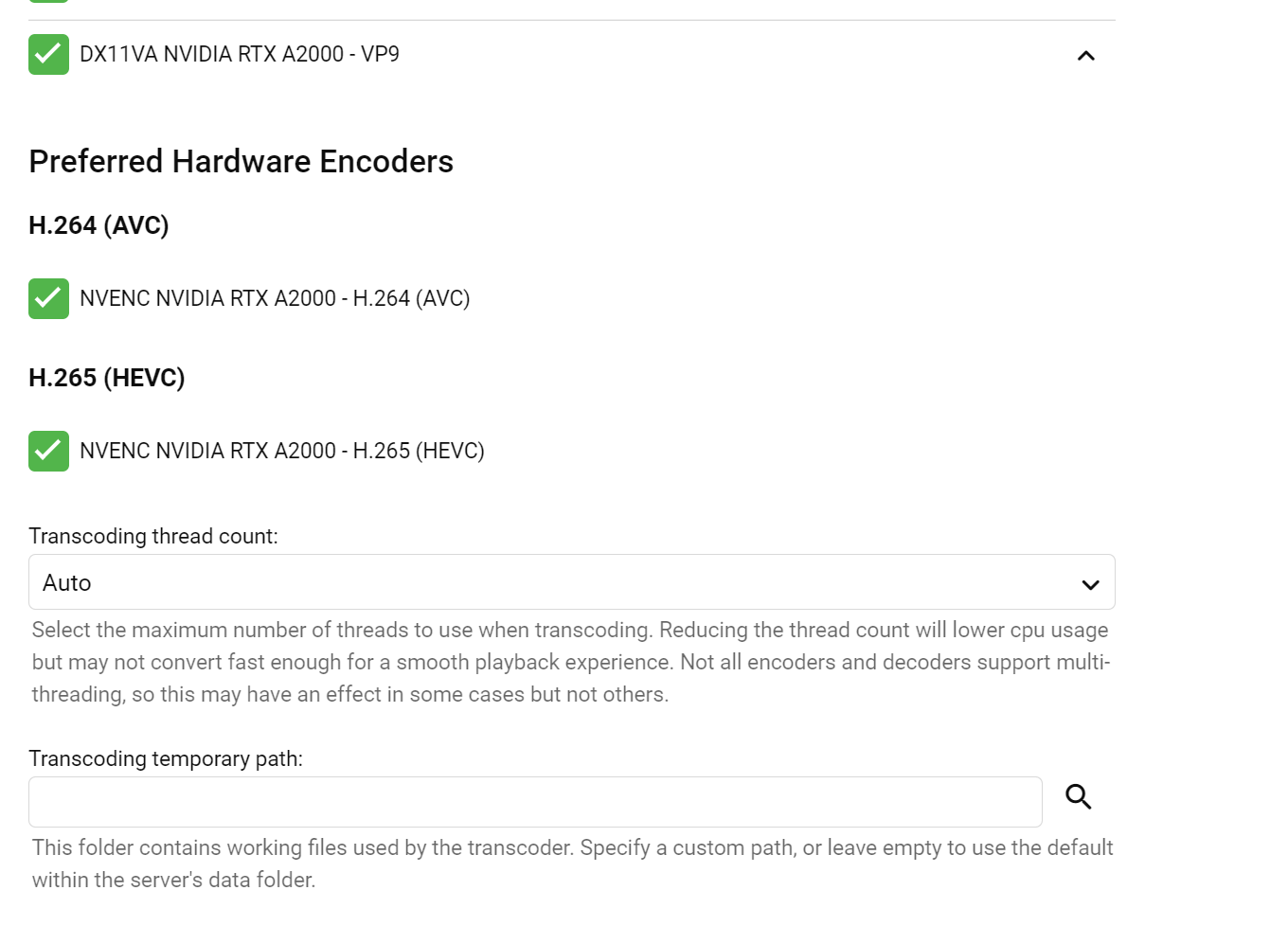The image size is (1288, 926).
Task: Click the Preferred Hardware Encoders heading
Action: [241, 162]
